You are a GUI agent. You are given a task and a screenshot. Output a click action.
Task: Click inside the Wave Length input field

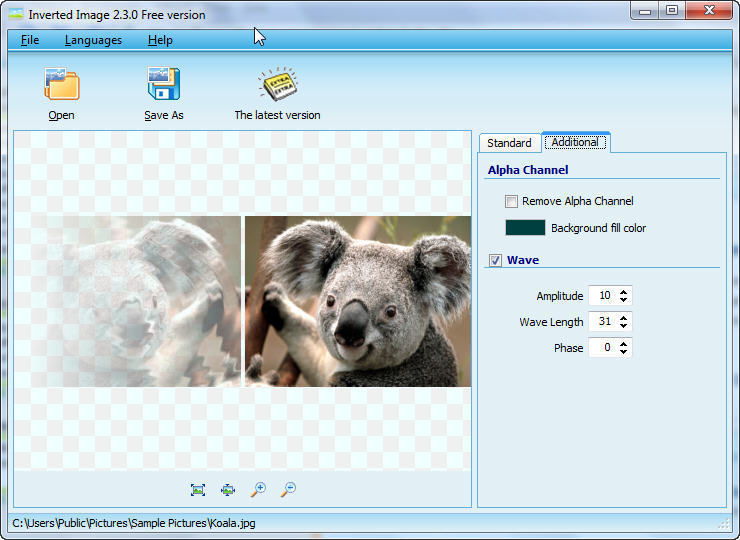(x=601, y=322)
